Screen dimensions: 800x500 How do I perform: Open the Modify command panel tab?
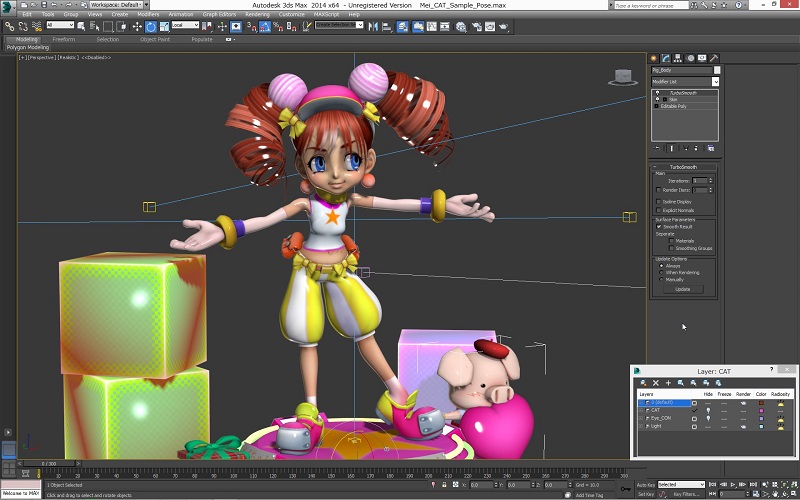(x=665, y=58)
